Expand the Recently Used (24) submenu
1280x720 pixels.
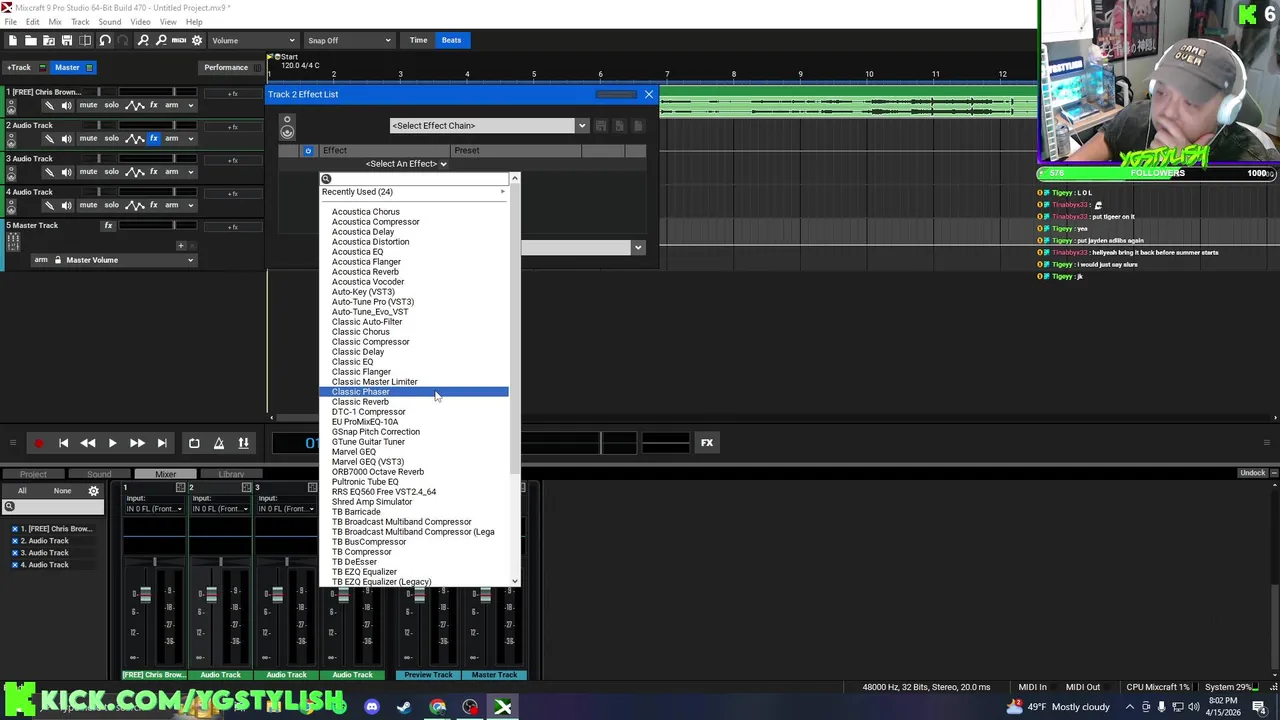(414, 192)
